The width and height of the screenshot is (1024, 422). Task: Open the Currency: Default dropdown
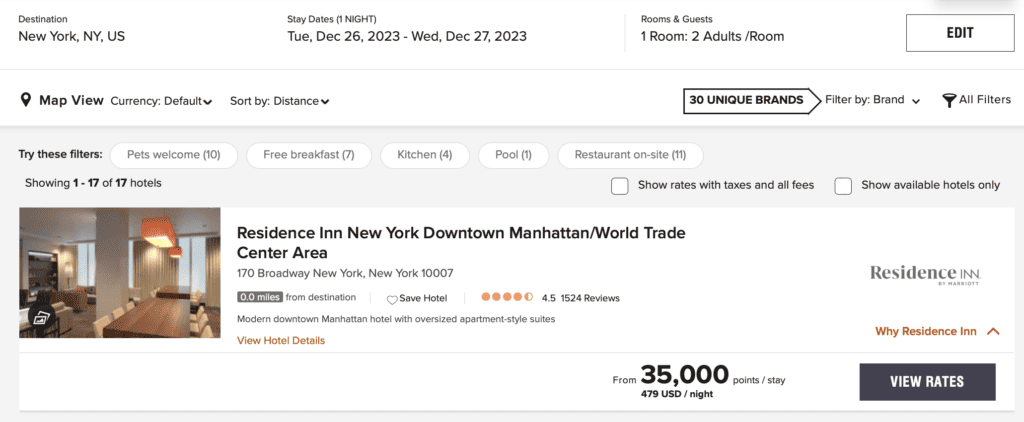pyautogui.click(x=161, y=101)
